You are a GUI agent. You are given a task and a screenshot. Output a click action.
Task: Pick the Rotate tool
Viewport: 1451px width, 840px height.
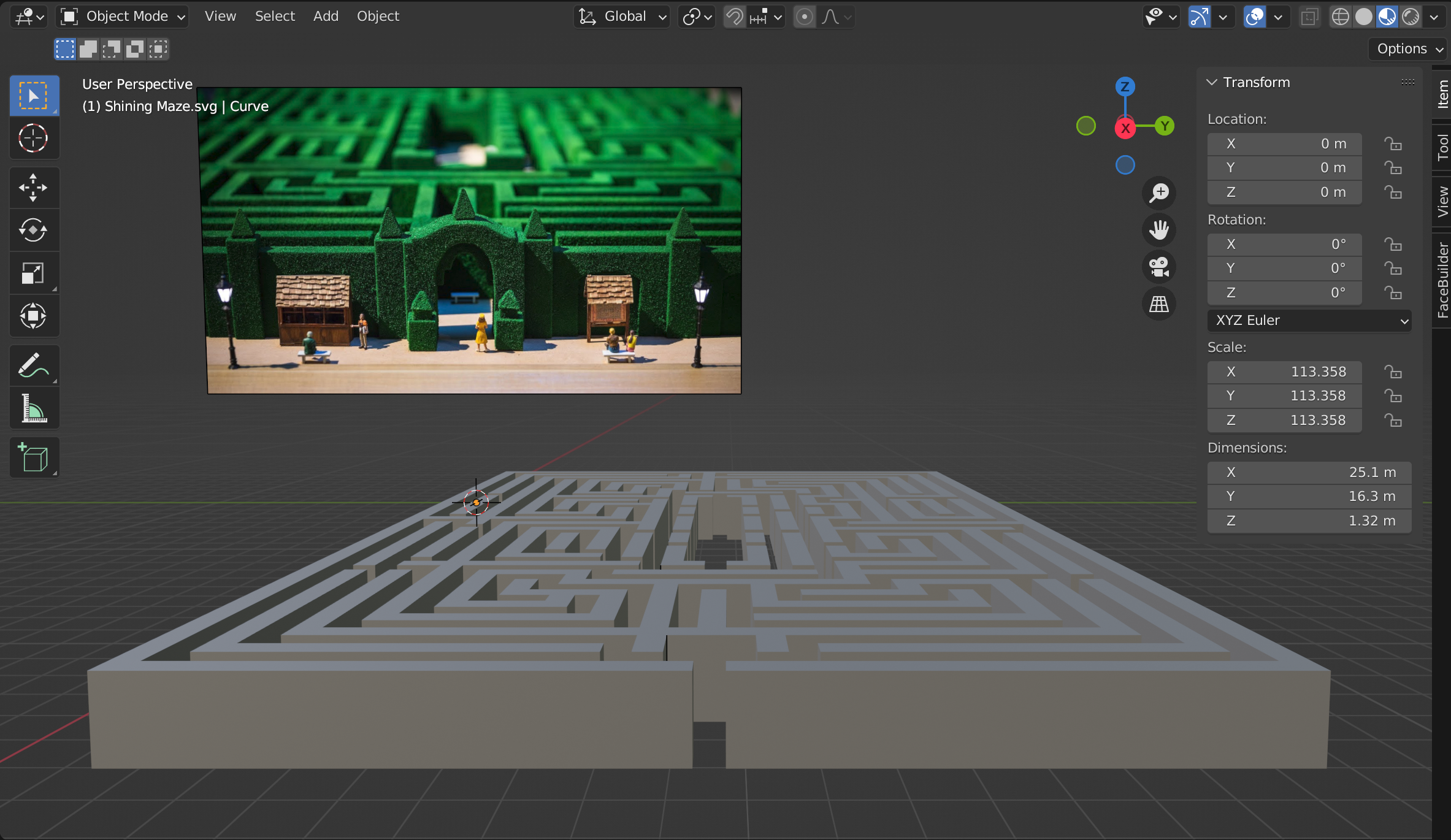coord(34,231)
